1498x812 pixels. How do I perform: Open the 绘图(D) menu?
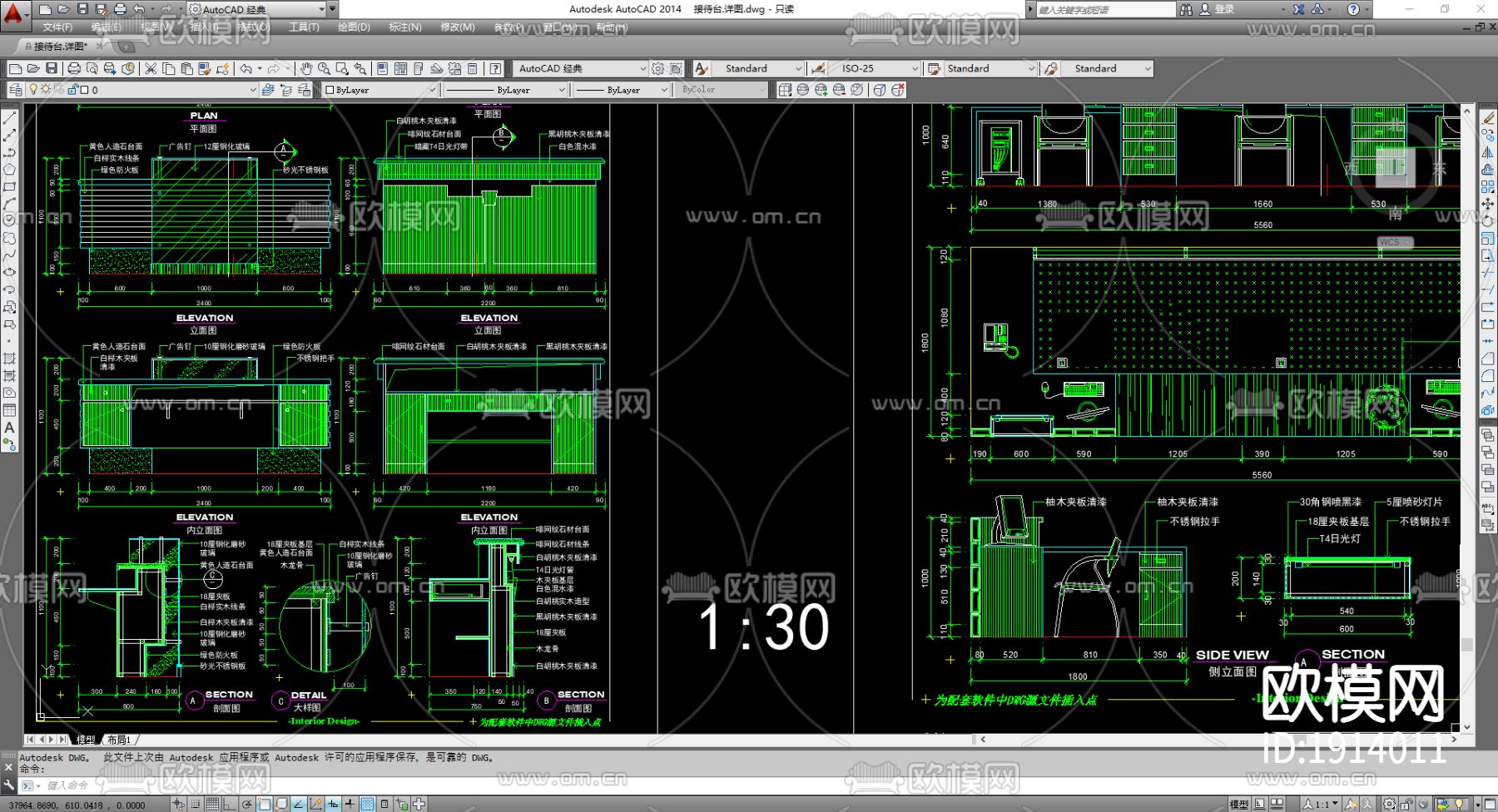[354, 27]
